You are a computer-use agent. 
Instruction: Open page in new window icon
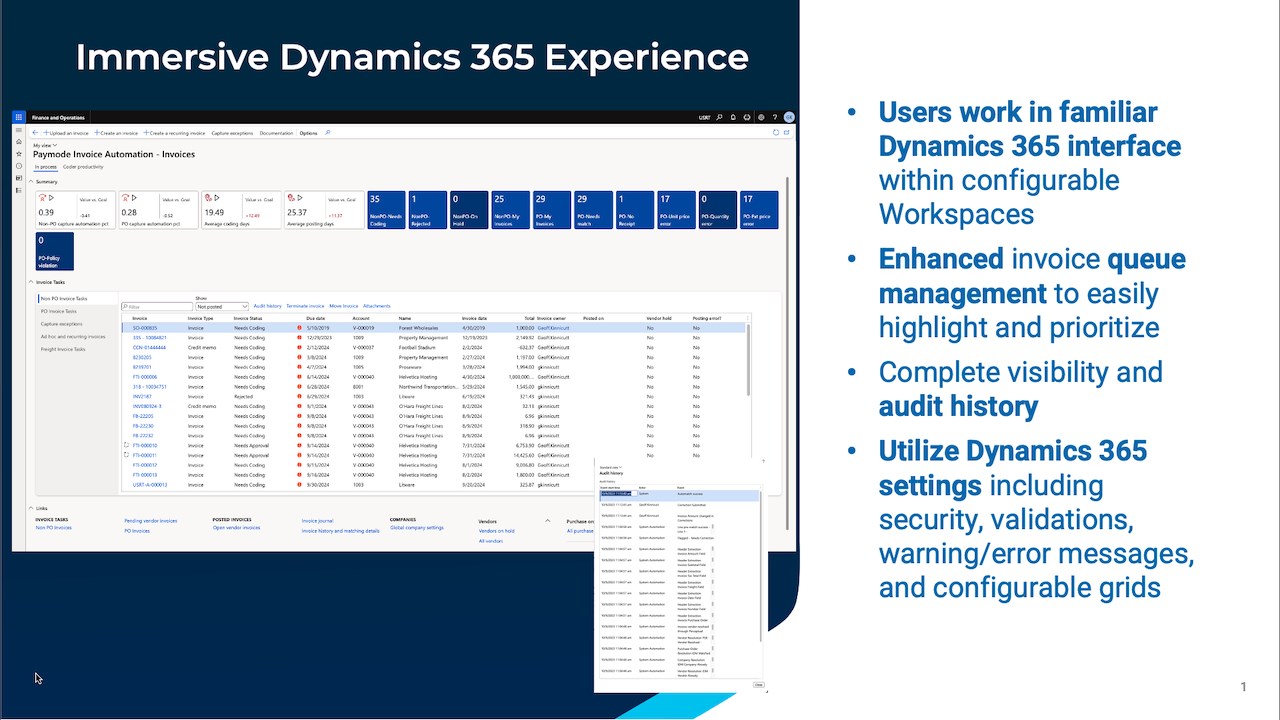coord(787,133)
